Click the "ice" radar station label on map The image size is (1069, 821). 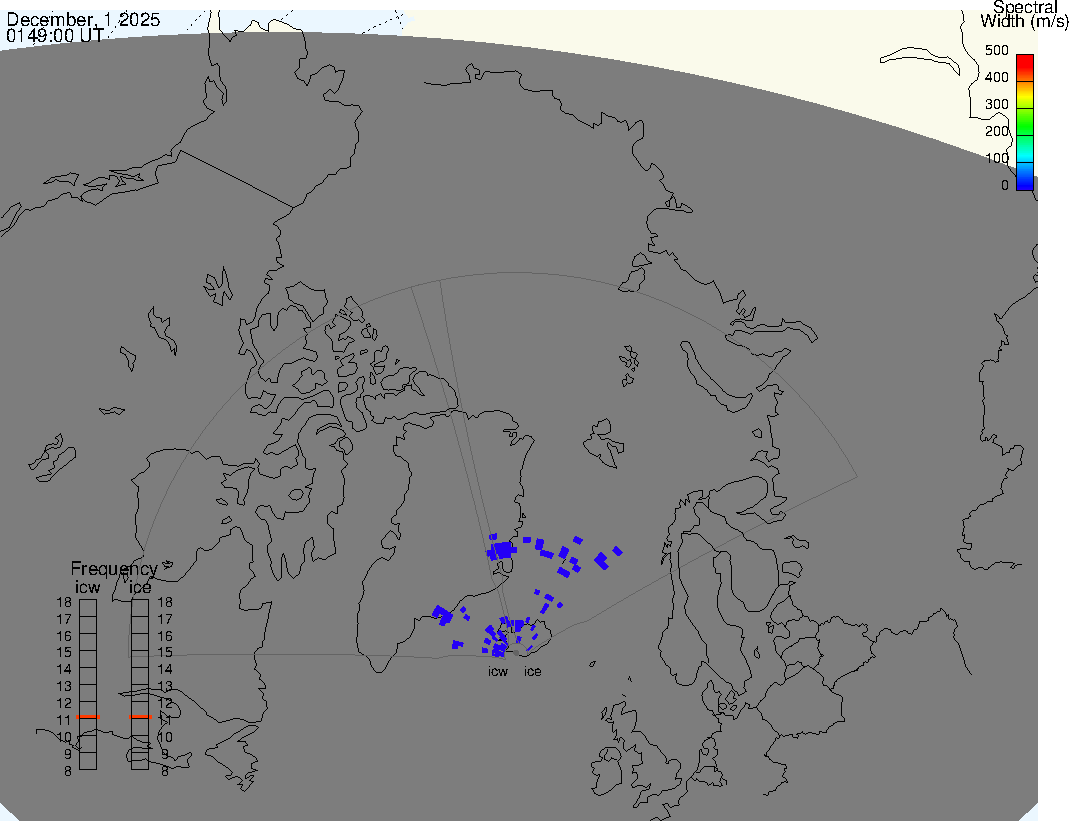[533, 672]
